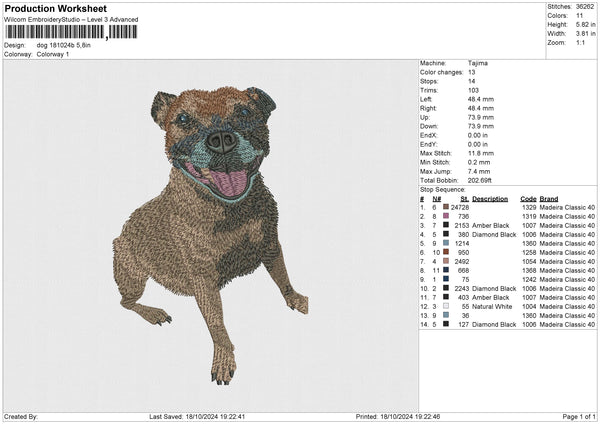This screenshot has height=424, width=600.
Task: Click the light blue swatch in stop row 5
Action: tap(446, 243)
